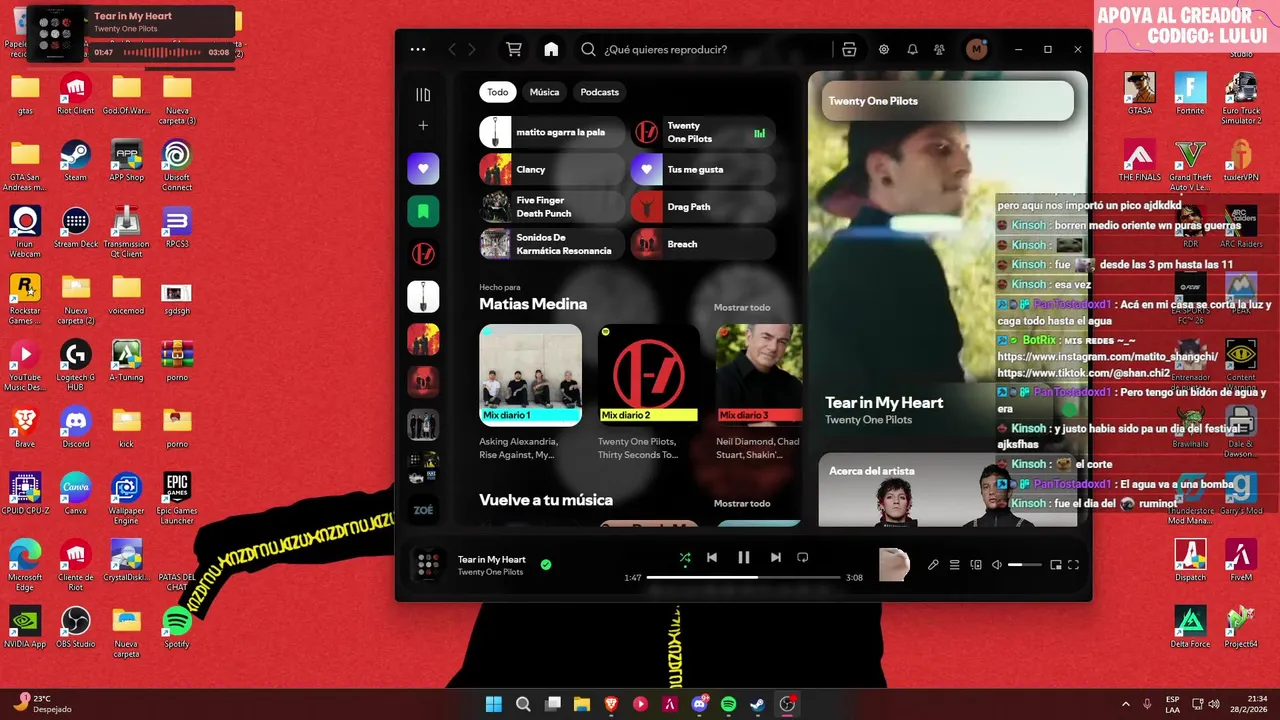Viewport: 1280px width, 720px height.
Task: Toggle repeat mode
Action: (x=803, y=557)
